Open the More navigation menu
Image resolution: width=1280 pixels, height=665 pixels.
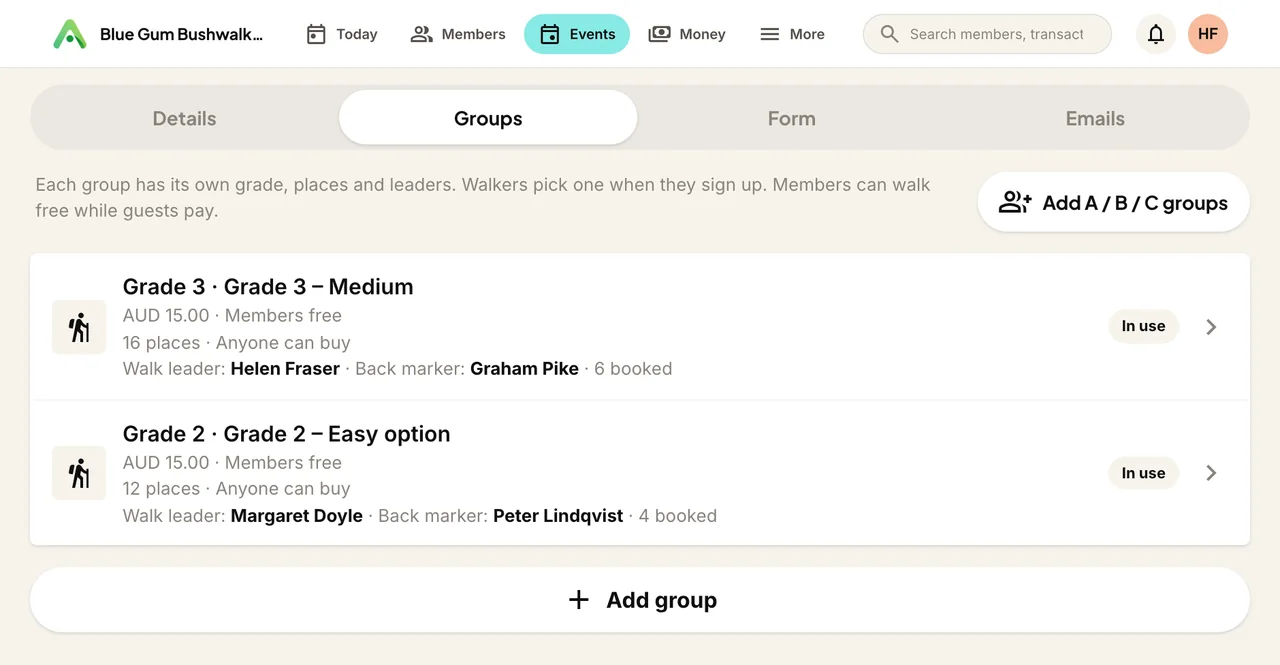(x=792, y=34)
